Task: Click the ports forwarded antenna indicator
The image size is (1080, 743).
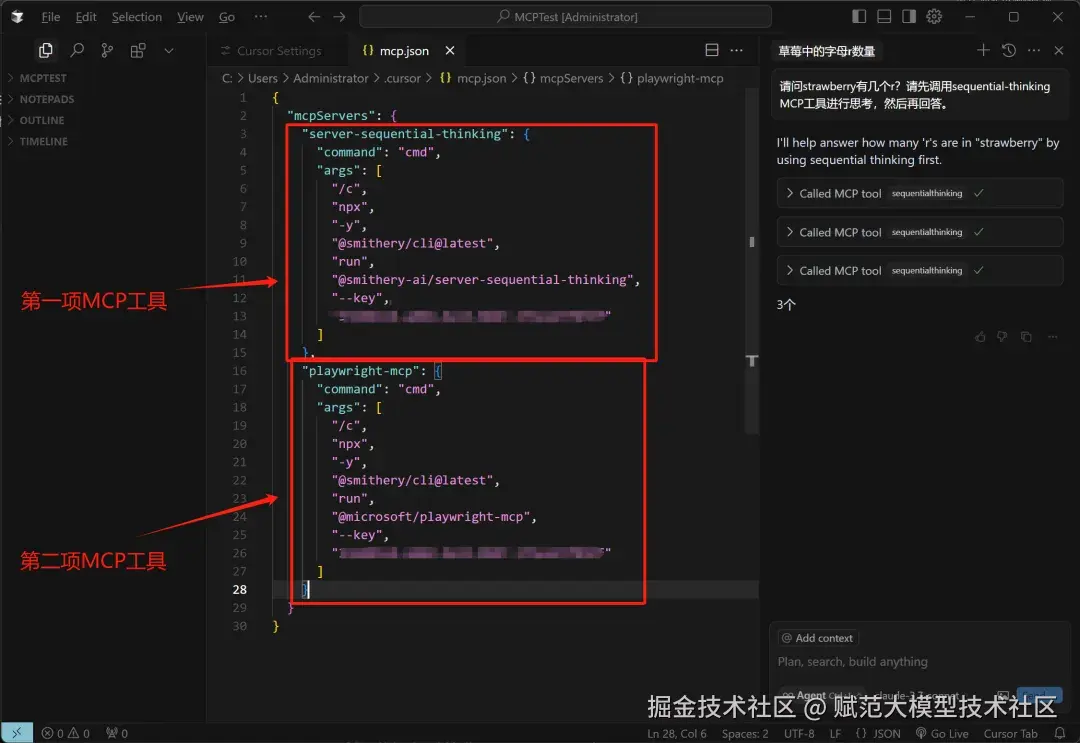Action: tap(117, 733)
